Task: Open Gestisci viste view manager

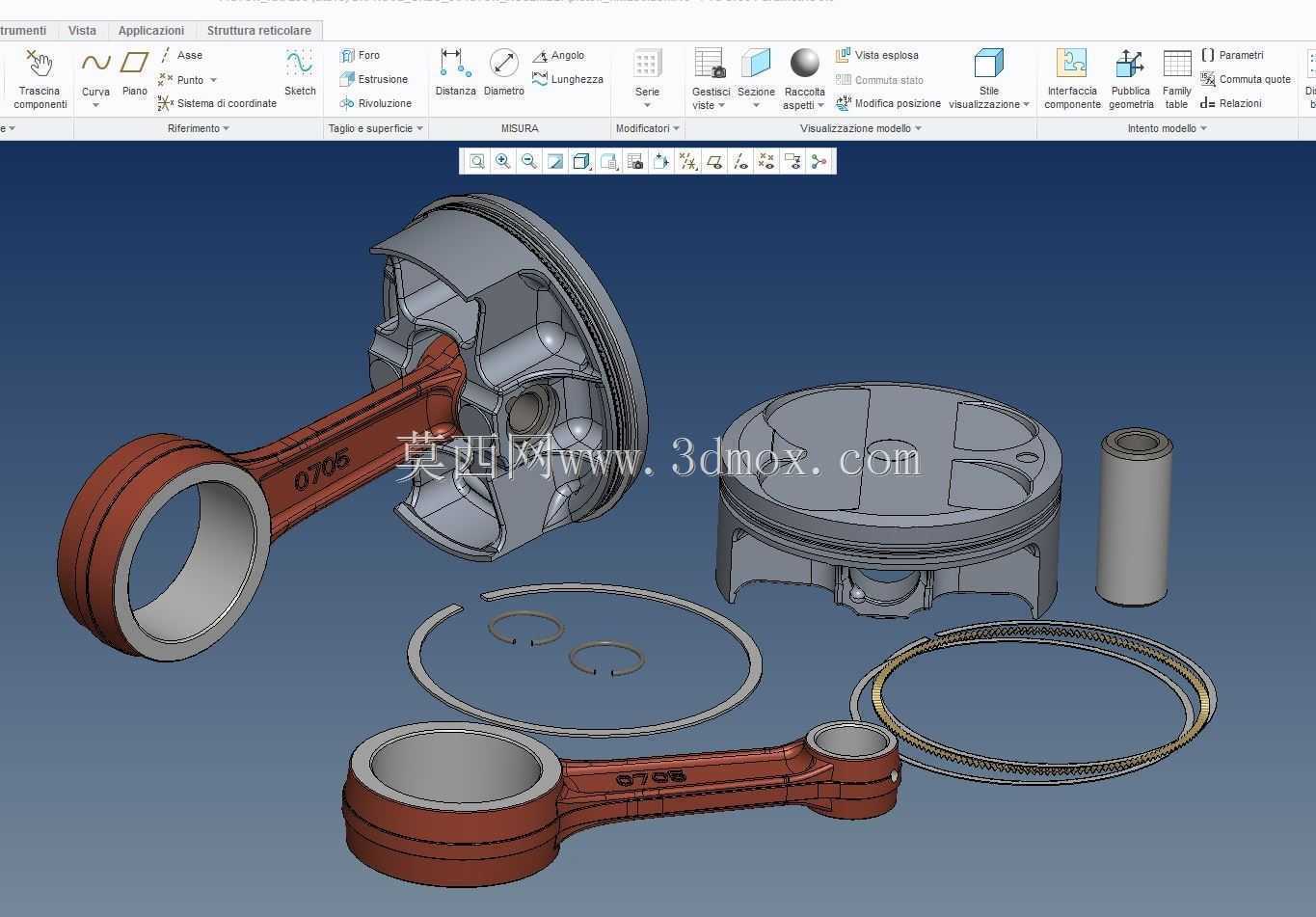Action: 710,79
